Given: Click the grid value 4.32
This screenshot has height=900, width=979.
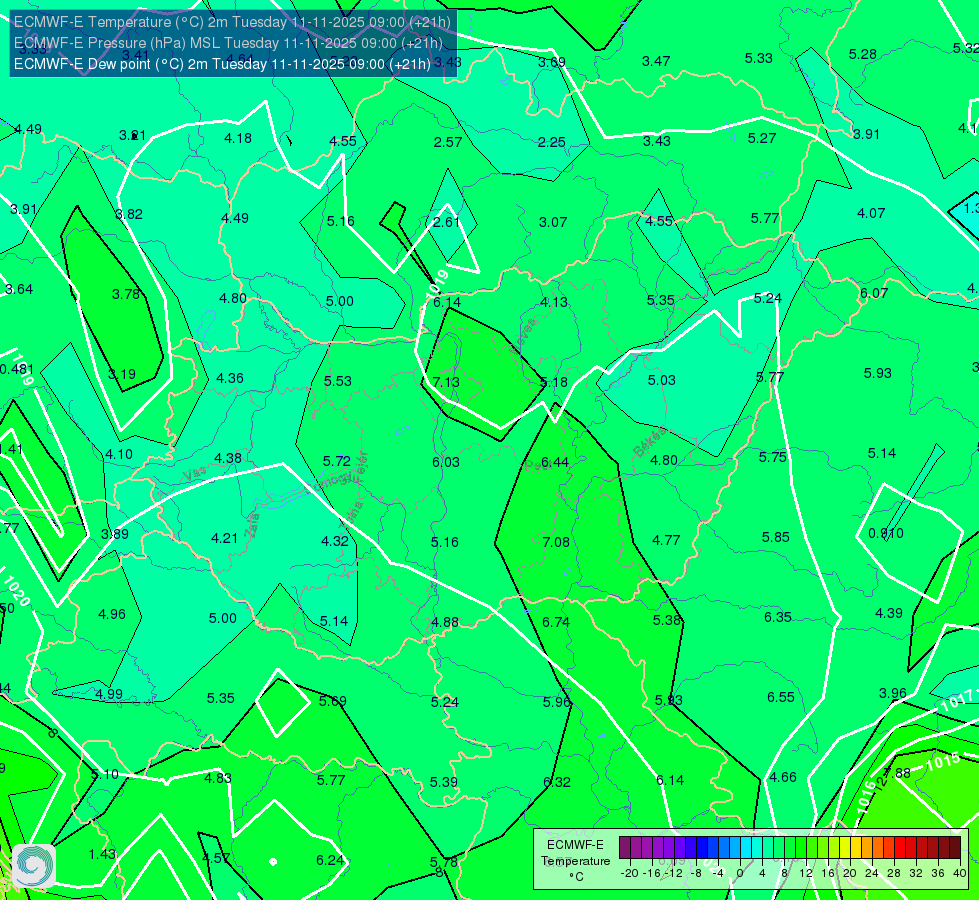Looking at the screenshot, I should click(x=335, y=541).
